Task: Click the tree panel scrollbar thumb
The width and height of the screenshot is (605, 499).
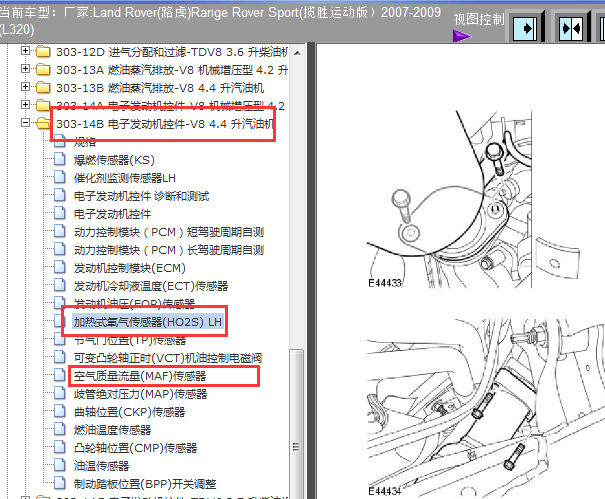Action: point(297,424)
